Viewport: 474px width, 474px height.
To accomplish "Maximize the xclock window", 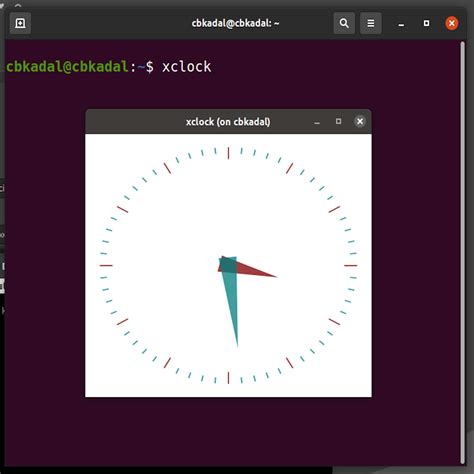I will 338,121.
